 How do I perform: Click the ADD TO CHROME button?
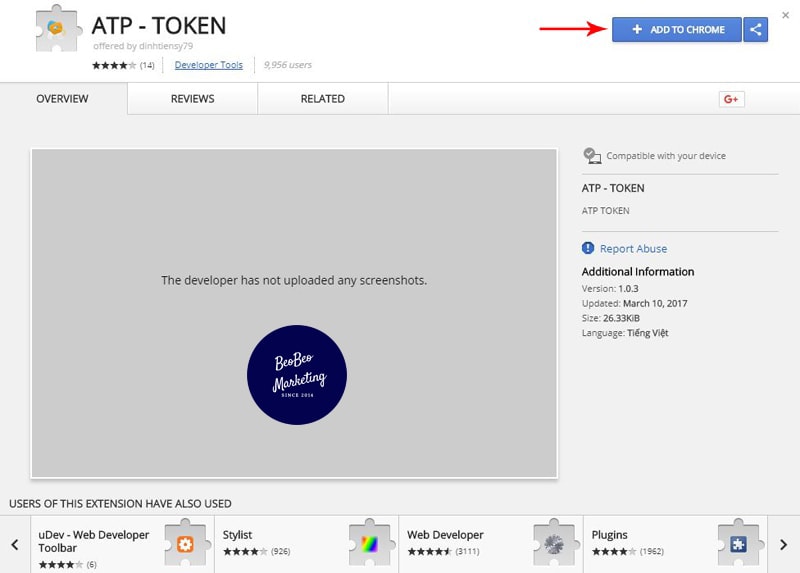pyautogui.click(x=677, y=30)
